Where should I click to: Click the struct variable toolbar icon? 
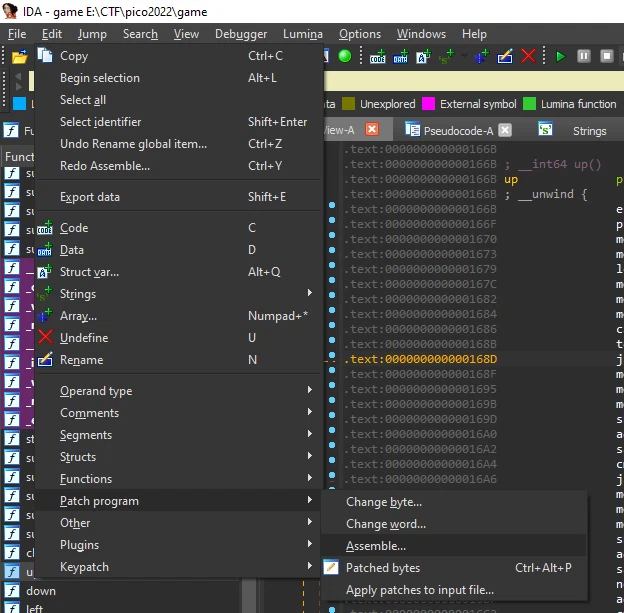click(x=423, y=57)
